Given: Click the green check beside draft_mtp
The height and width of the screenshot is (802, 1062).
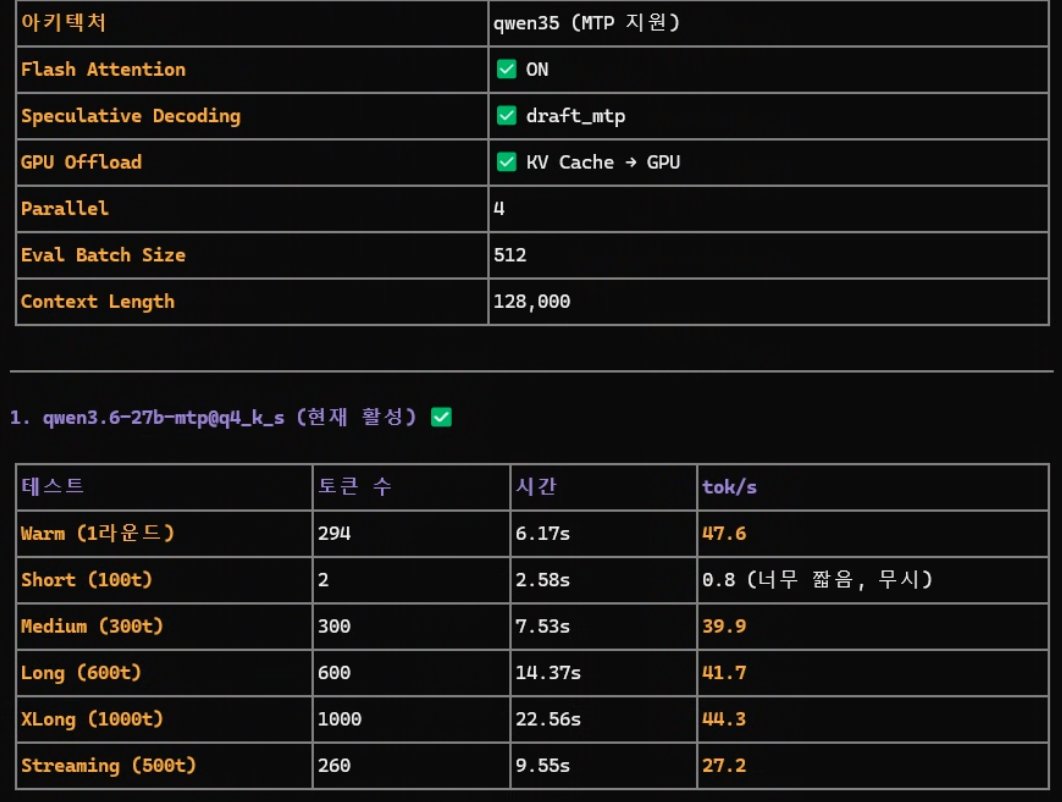Looking at the screenshot, I should (507, 116).
